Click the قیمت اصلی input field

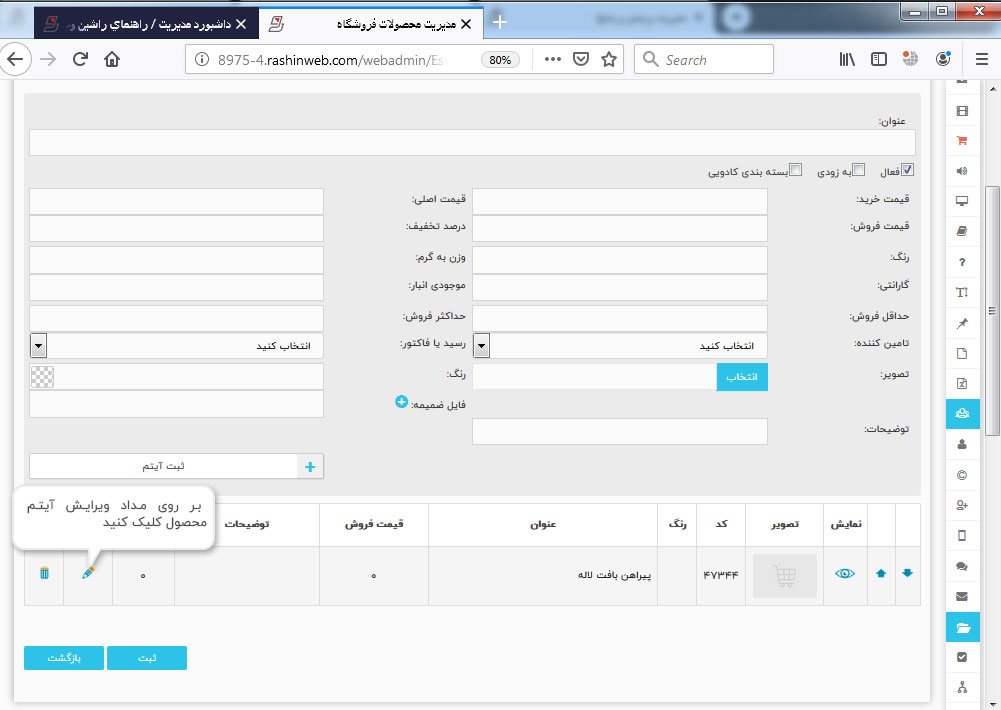(x=177, y=202)
